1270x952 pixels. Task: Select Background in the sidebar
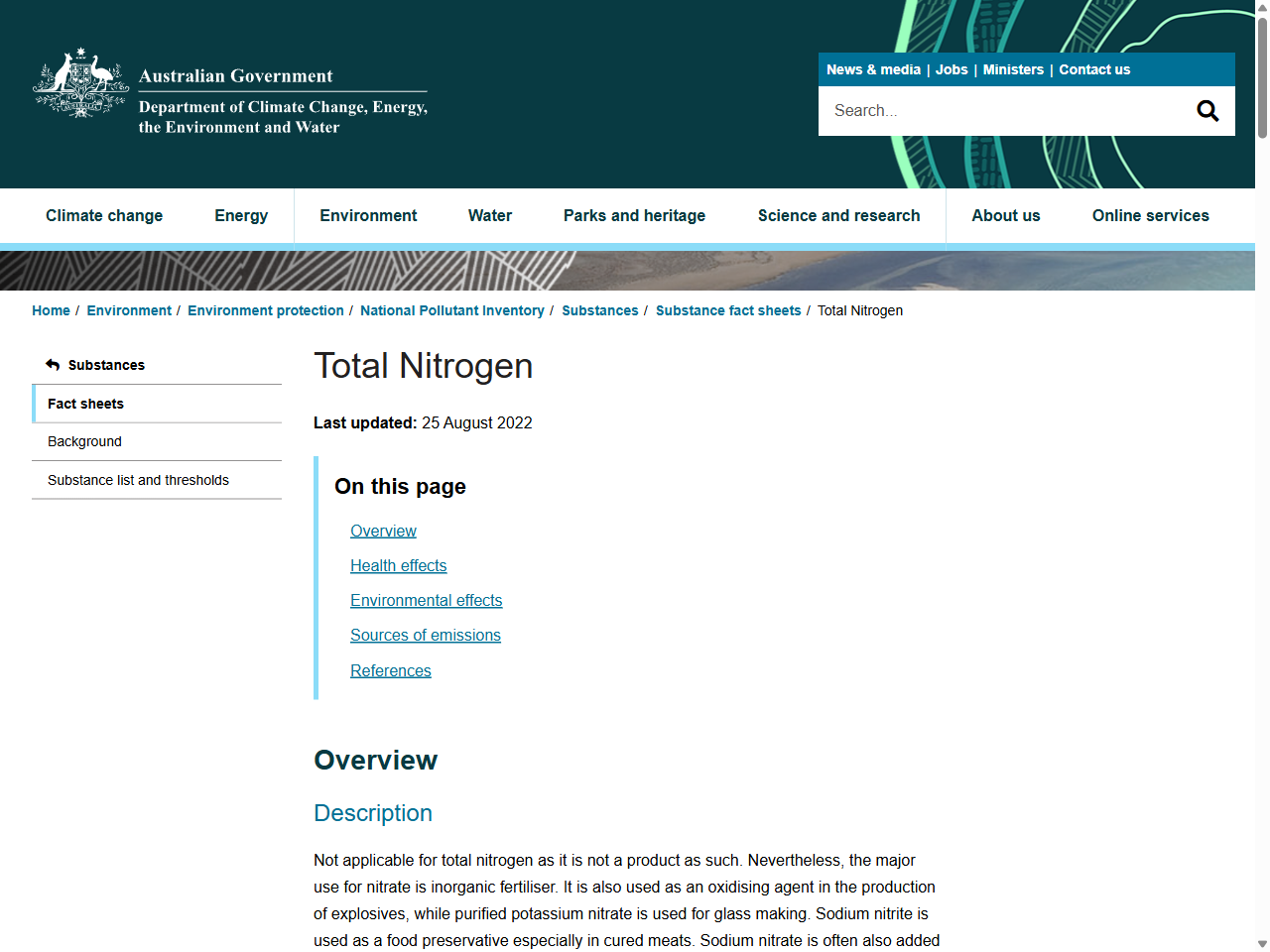tap(84, 441)
